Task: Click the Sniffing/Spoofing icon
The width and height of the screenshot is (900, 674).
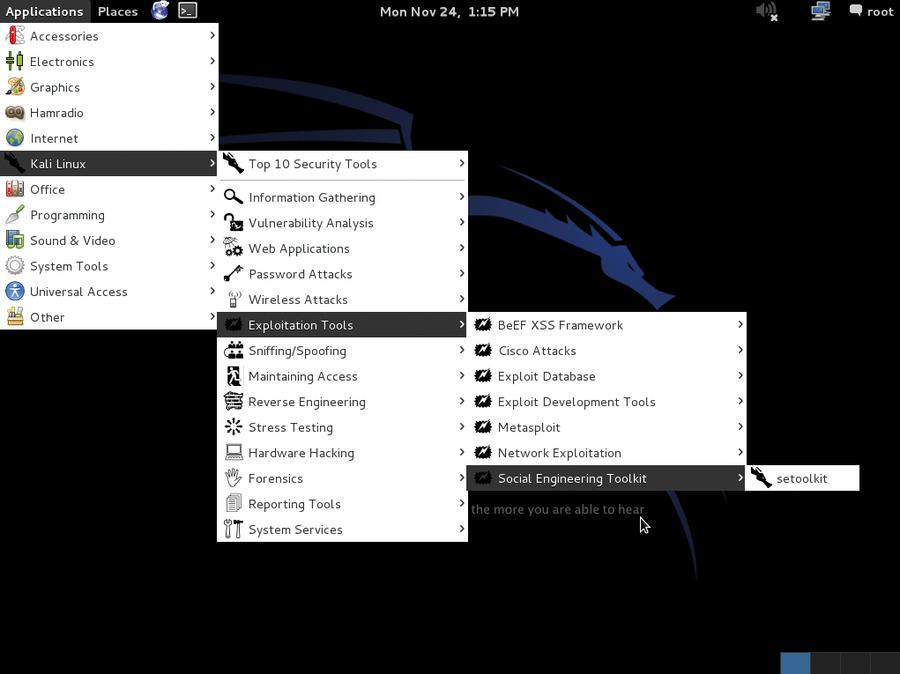Action: click(233, 350)
